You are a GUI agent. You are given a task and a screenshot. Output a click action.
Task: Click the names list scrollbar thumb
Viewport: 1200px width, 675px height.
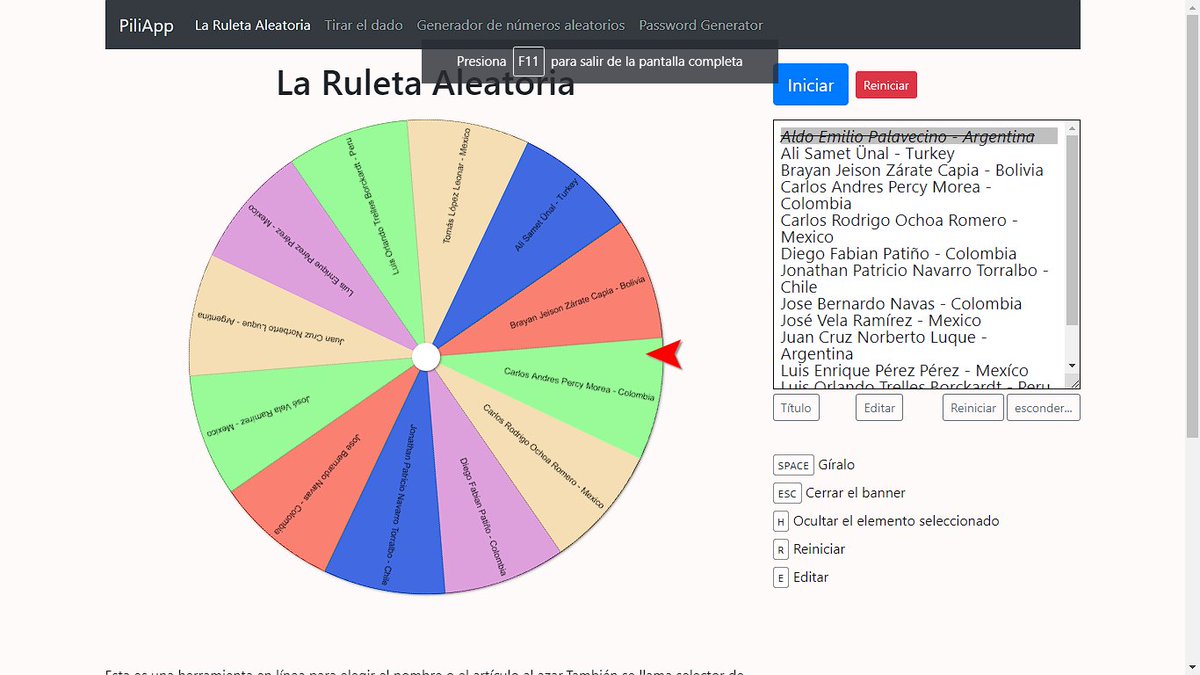(x=1073, y=230)
